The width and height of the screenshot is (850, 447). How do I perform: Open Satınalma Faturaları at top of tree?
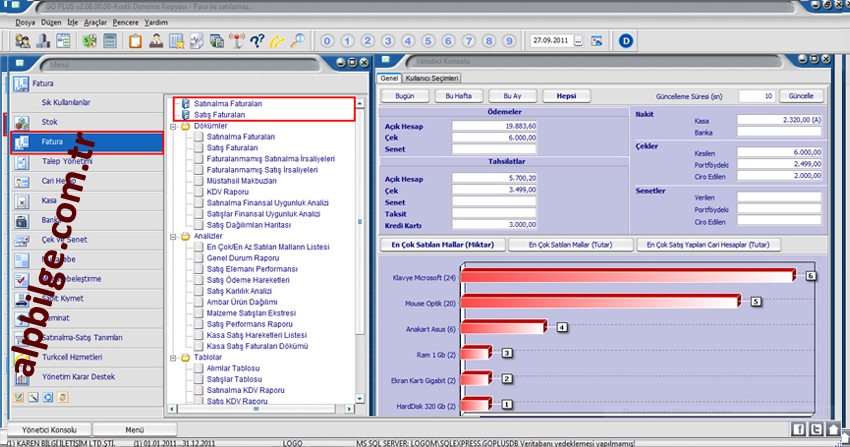click(x=227, y=104)
